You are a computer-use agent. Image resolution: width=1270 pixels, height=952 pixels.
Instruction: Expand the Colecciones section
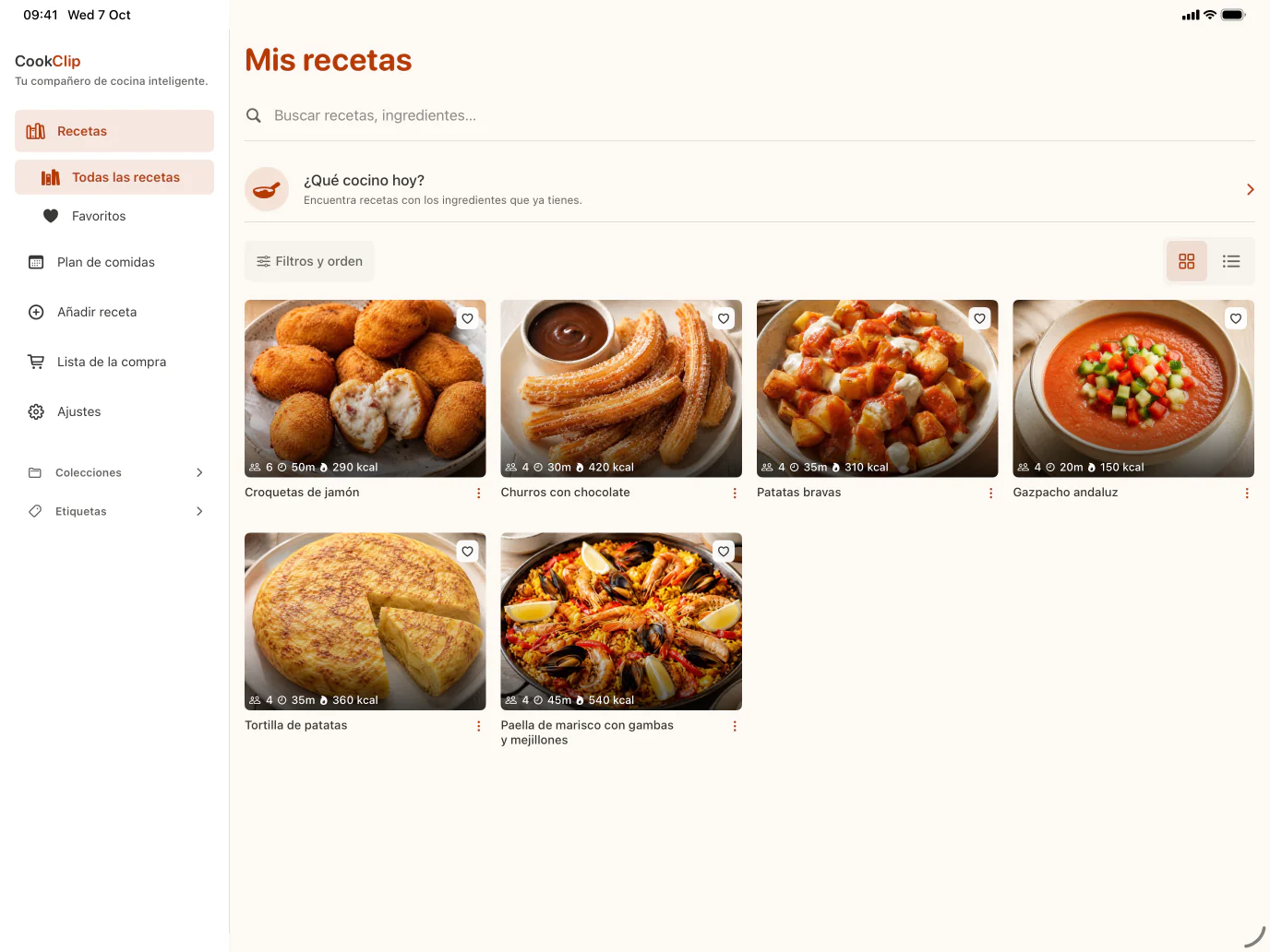coord(114,472)
